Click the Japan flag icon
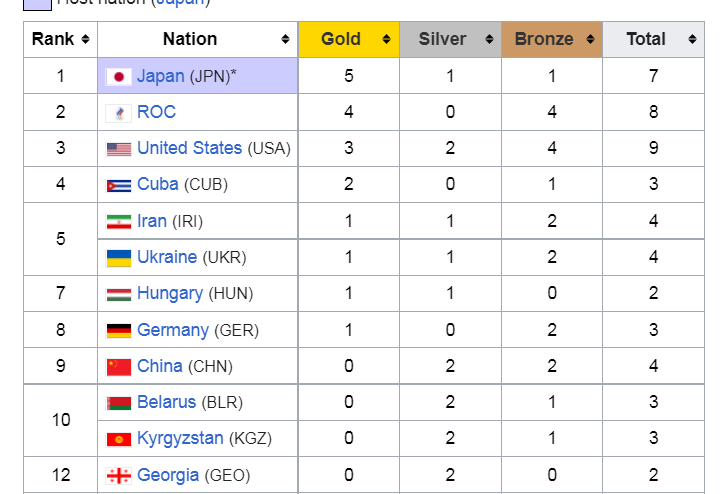The width and height of the screenshot is (724, 494). (x=119, y=76)
